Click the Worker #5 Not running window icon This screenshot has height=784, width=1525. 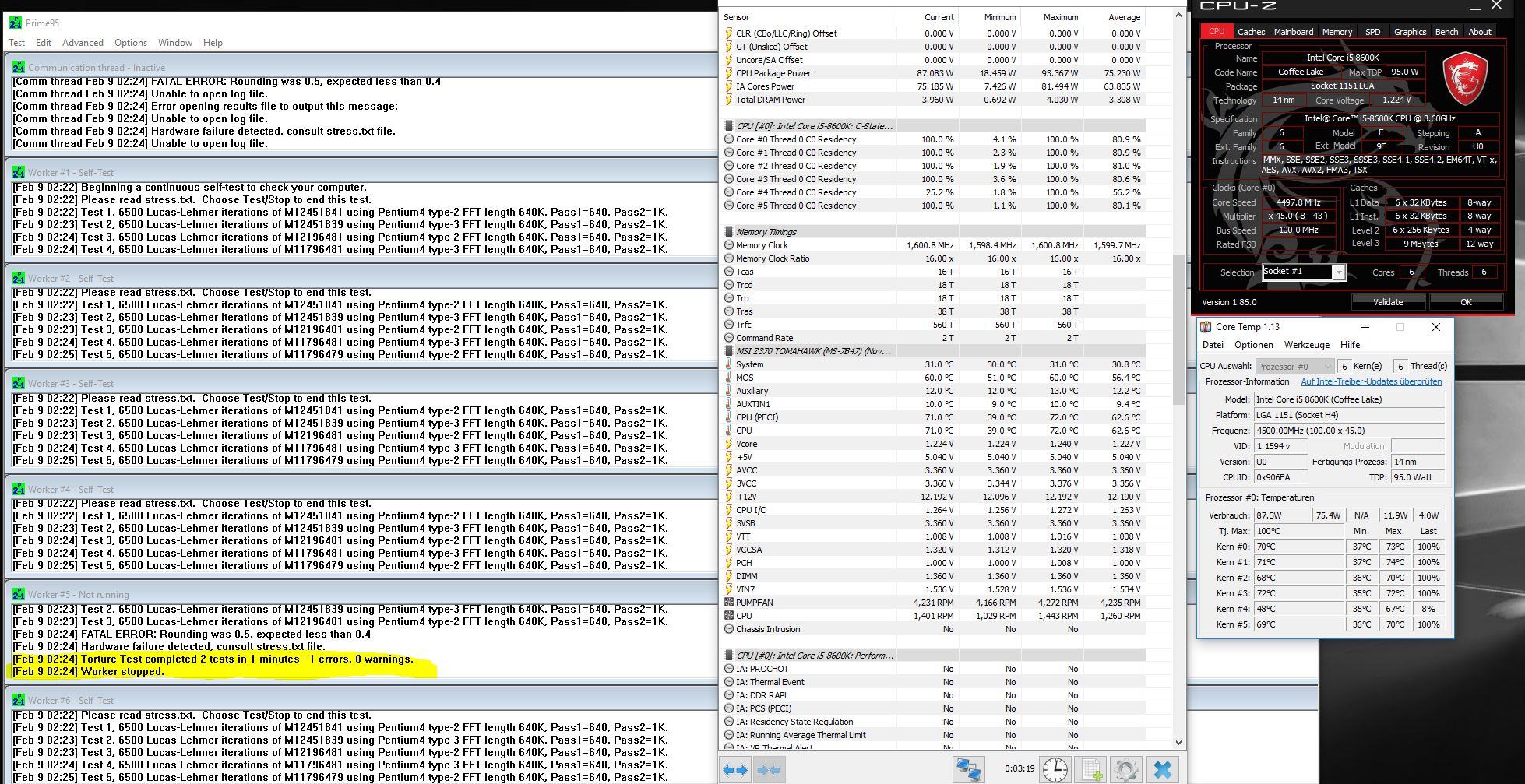pos(19,594)
